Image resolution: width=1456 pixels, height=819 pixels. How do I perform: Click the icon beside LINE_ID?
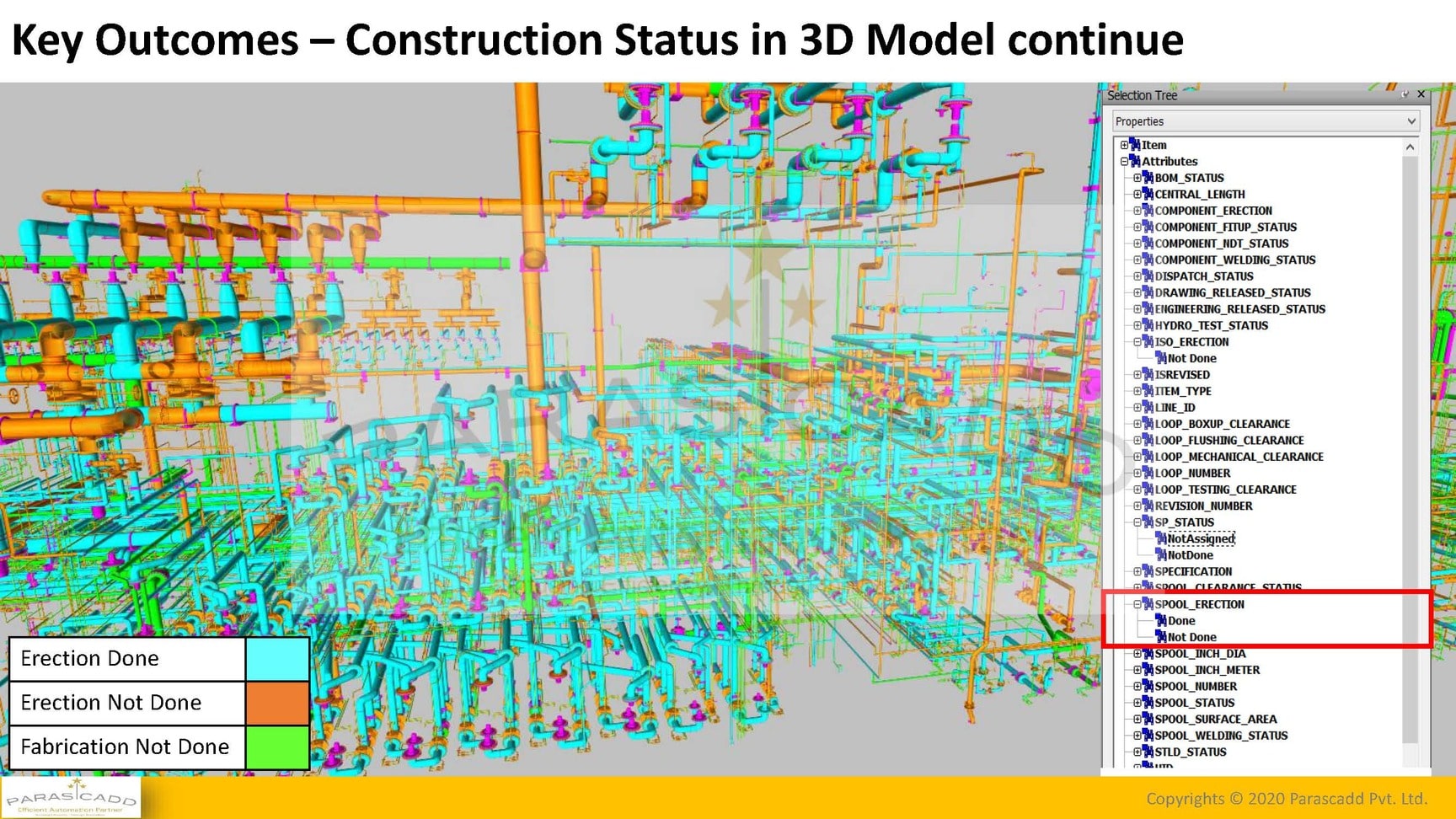pos(1148,408)
